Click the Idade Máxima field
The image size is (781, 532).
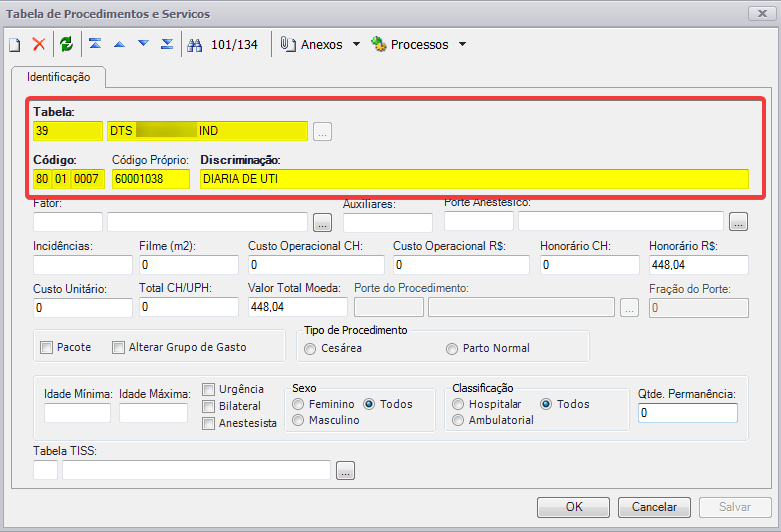[x=153, y=413]
